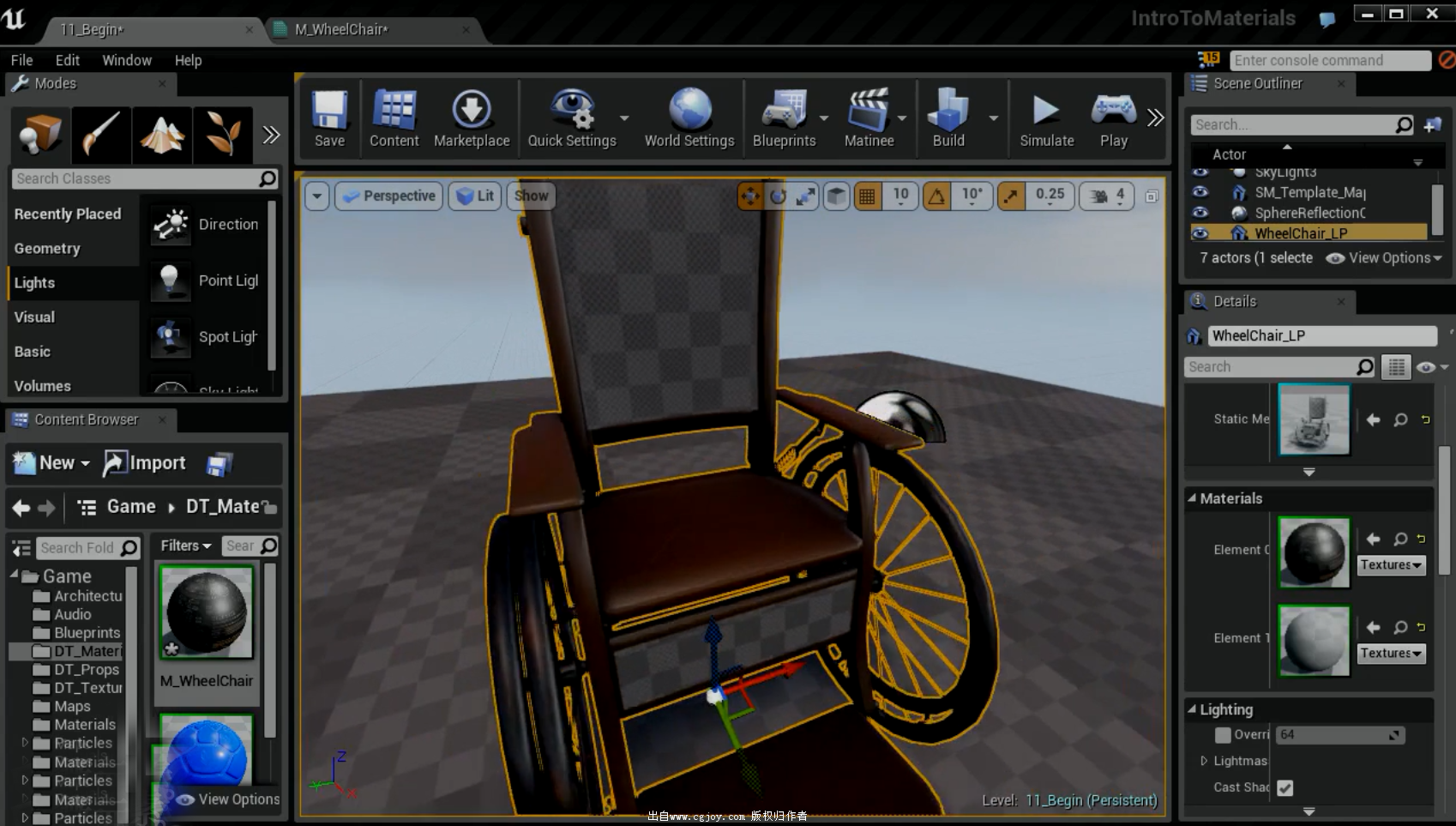Open the Help menu
The image size is (1456, 826).
click(188, 60)
